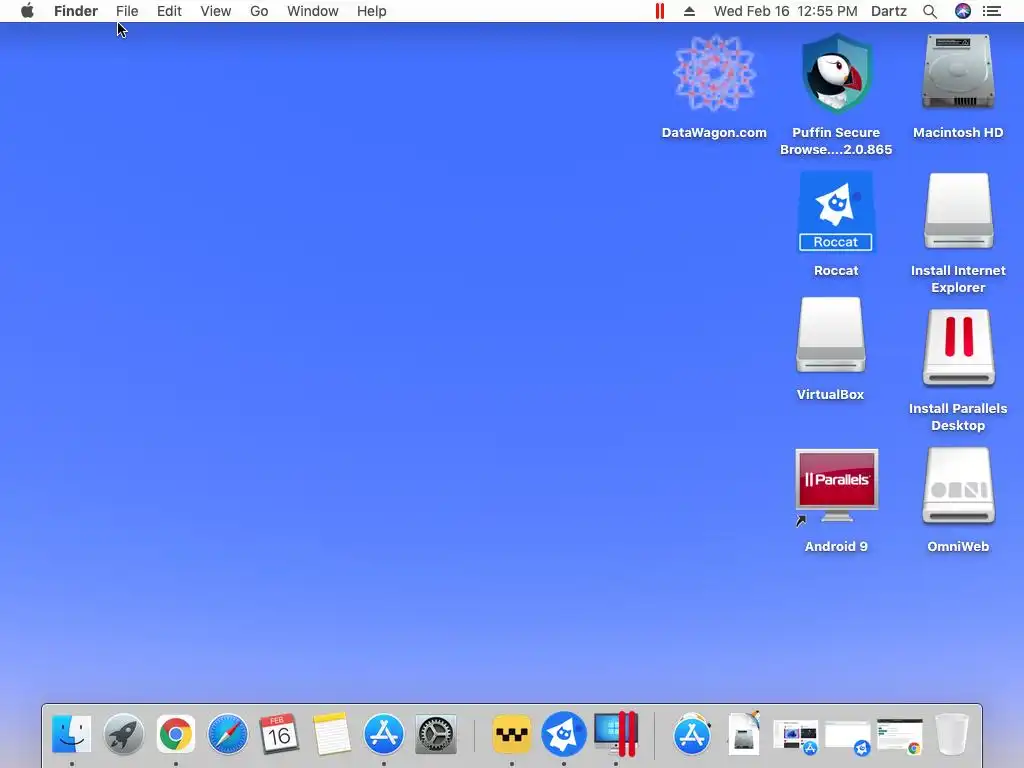Select the Install Parallels Desktop disk
The height and width of the screenshot is (768, 1024).
(958, 348)
